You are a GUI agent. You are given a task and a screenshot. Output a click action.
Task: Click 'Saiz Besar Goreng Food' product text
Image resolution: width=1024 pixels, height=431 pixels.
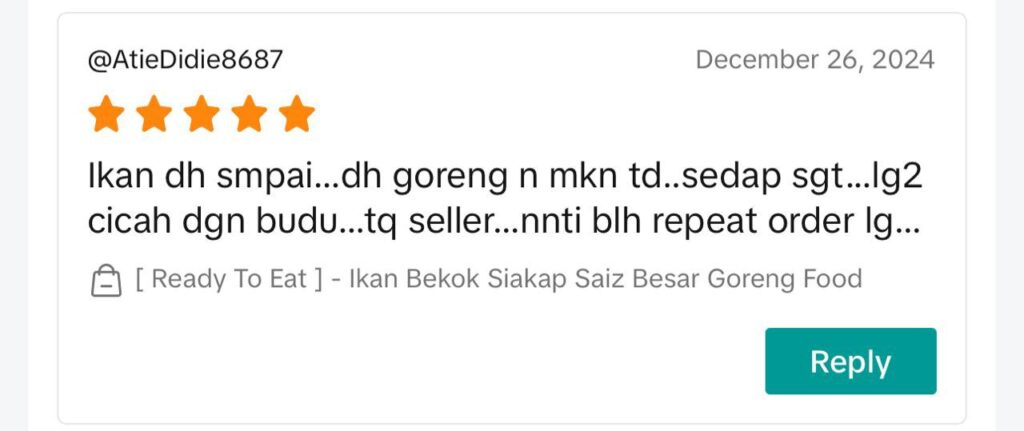718,279
